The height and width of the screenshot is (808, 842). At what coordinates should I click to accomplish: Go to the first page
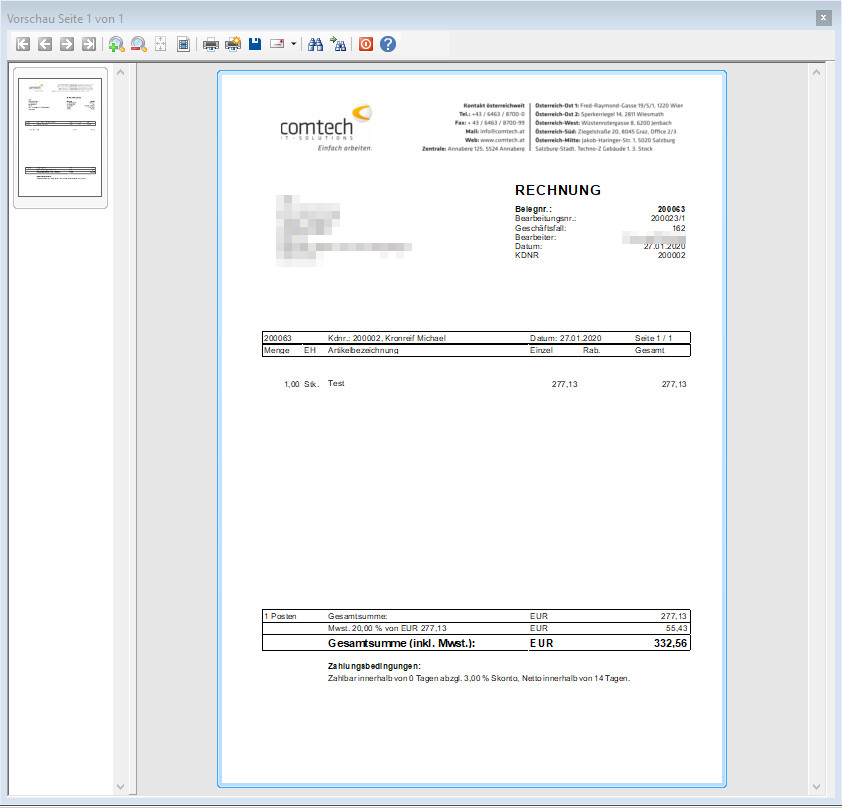23,44
